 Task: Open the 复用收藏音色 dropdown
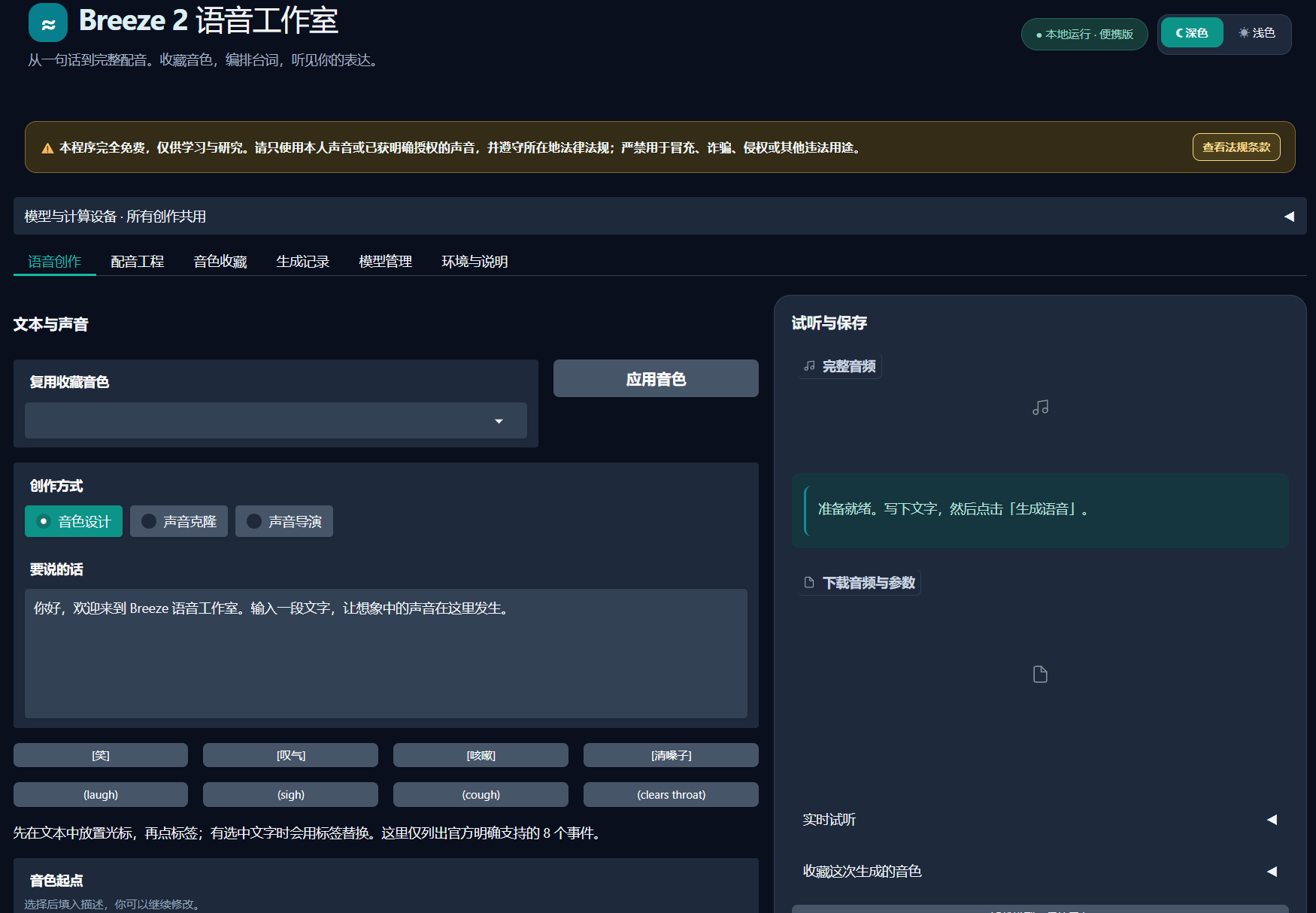tap(276, 420)
